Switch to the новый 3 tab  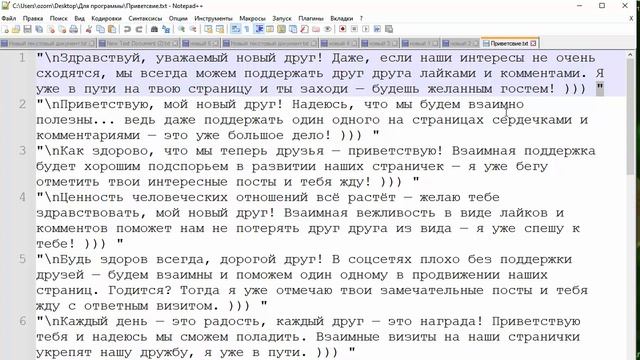click(380, 43)
